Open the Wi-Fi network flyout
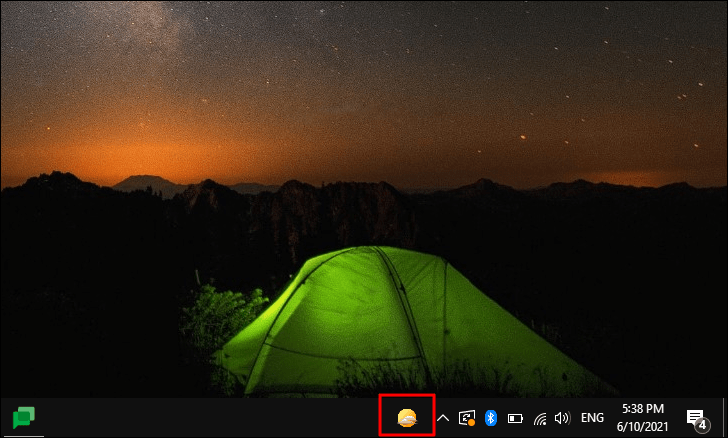This screenshot has height=438, width=728. [x=540, y=419]
